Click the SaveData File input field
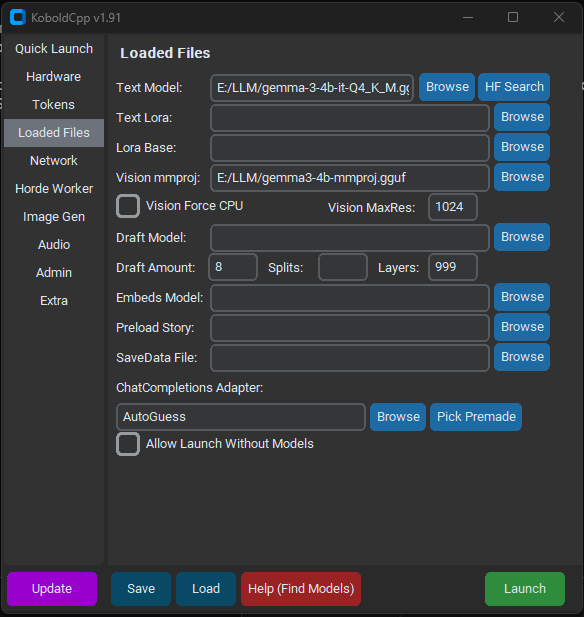Image resolution: width=584 pixels, height=617 pixels. click(x=350, y=358)
